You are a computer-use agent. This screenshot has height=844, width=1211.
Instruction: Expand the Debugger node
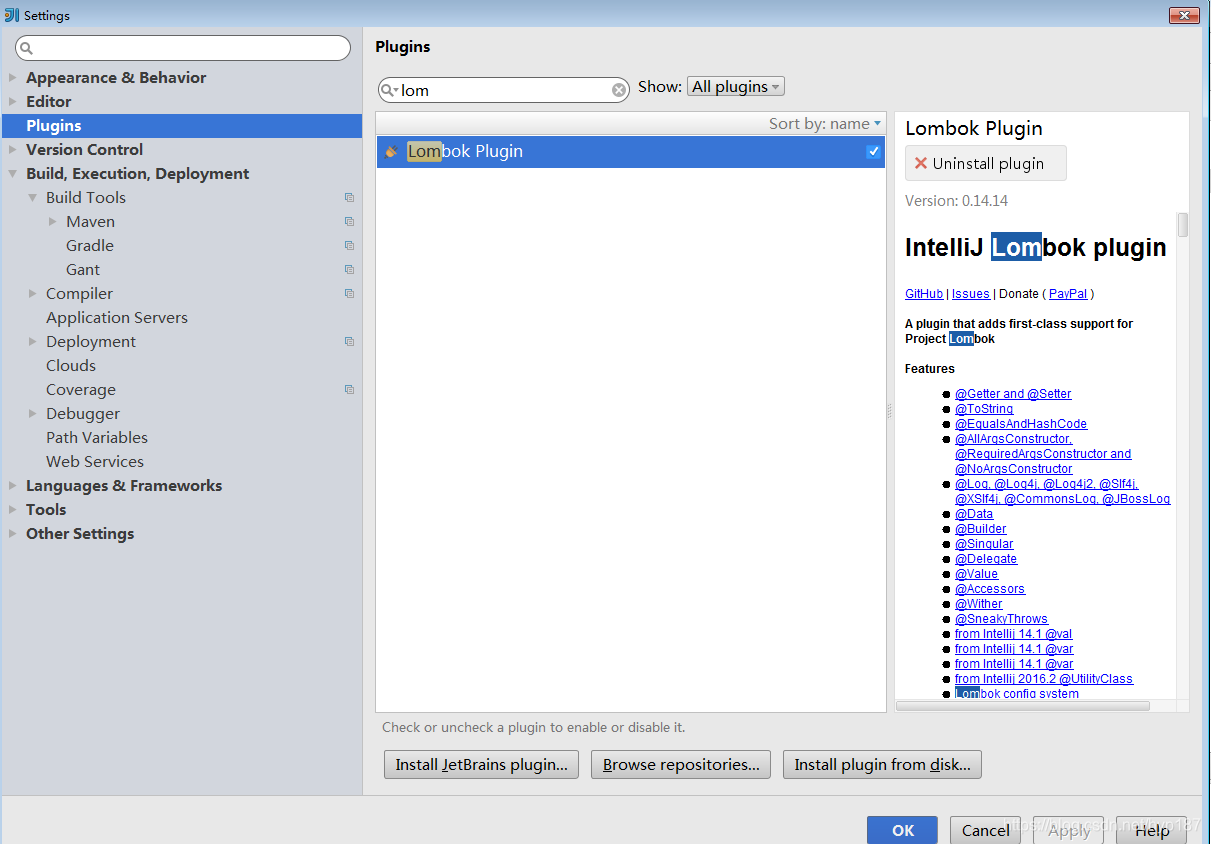pyautogui.click(x=33, y=414)
